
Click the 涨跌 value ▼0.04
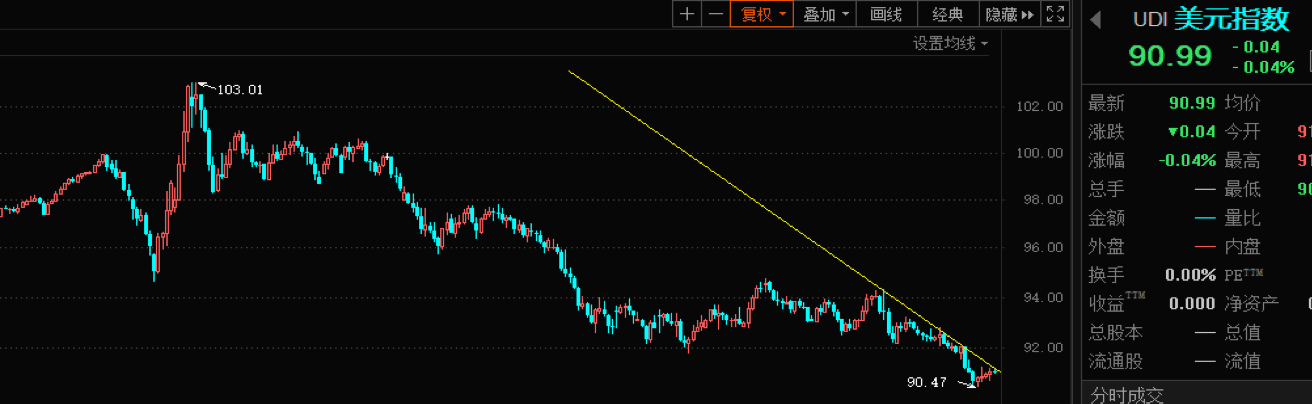pos(1191,132)
